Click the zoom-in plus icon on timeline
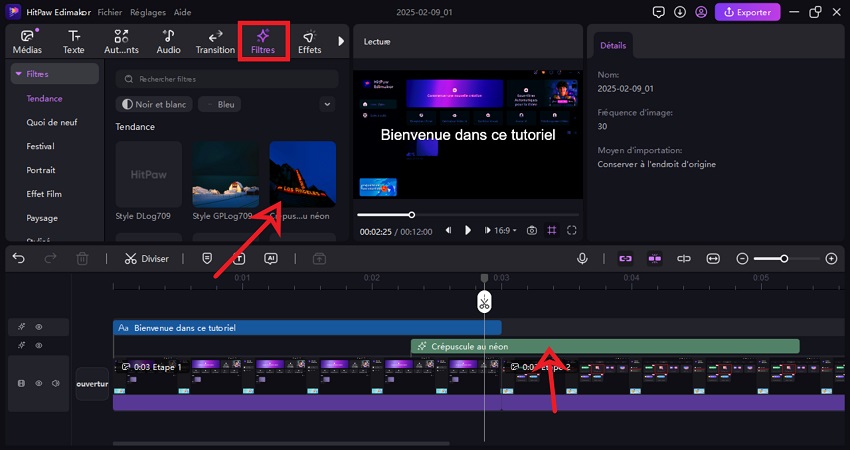The height and width of the screenshot is (450, 850). 831,258
